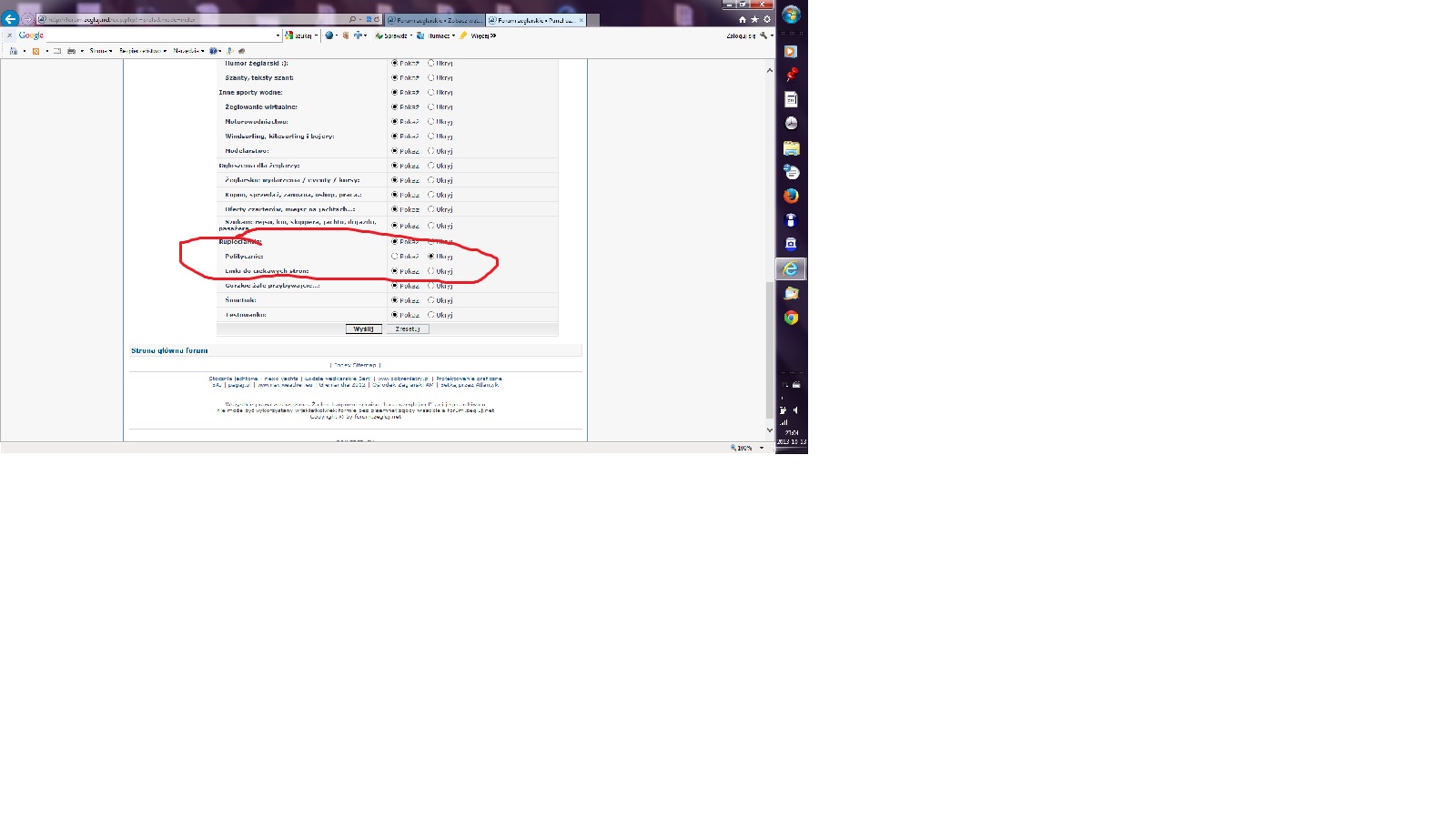Open Internet Explorer home icon
This screenshot has height=819, width=1456.
click(742, 19)
